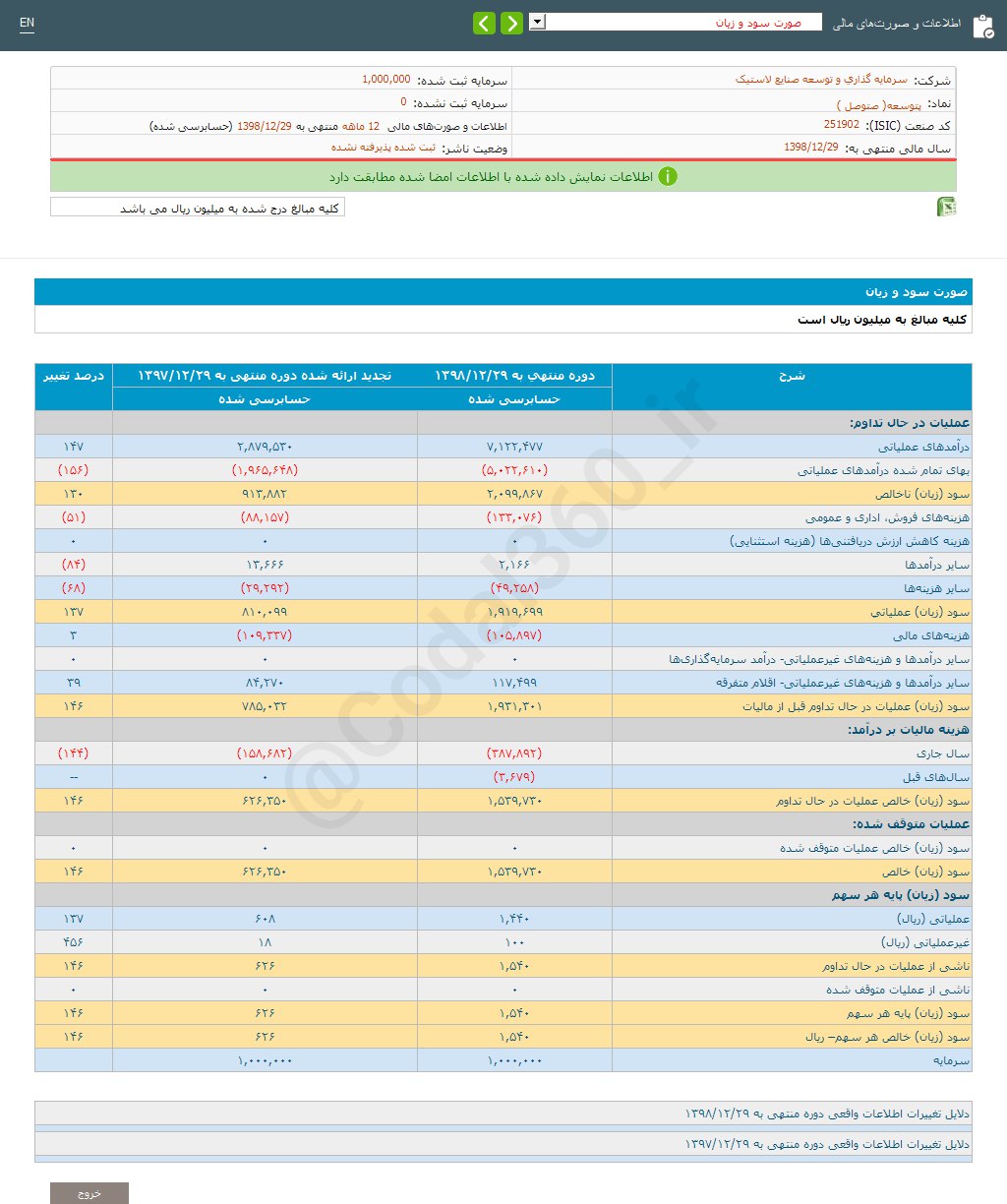Go to previous statement with the left green arrow
Screen dimensions: 1007x1204
click(x=484, y=22)
